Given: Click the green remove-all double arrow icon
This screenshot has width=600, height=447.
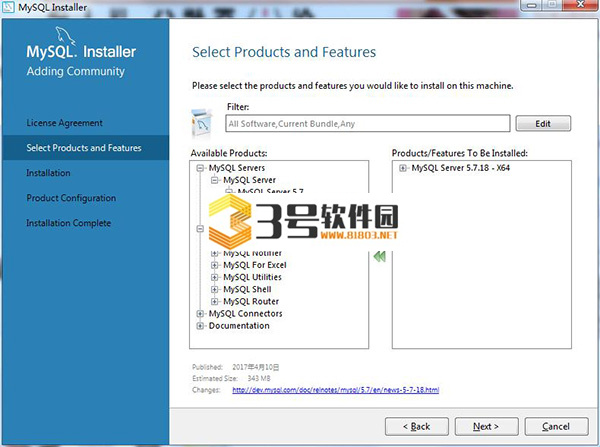Looking at the screenshot, I should point(379,256).
